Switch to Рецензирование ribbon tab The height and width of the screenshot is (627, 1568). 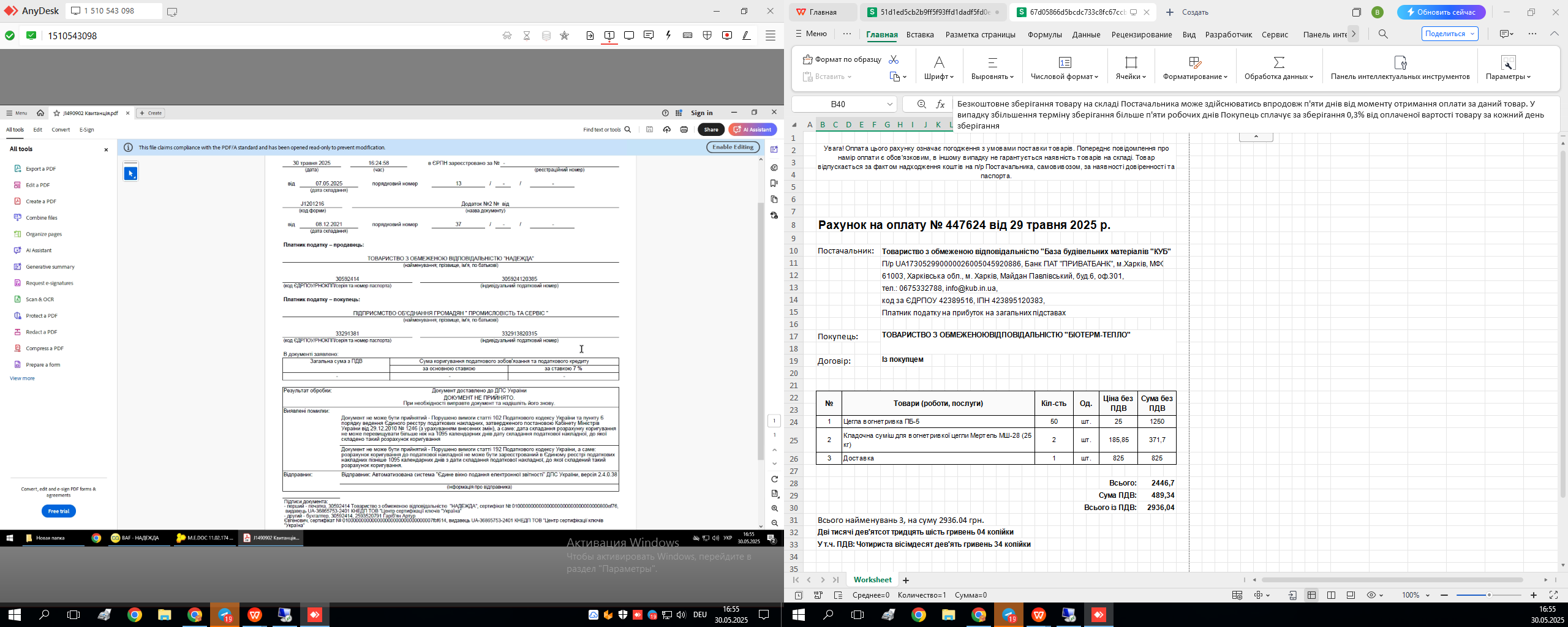pos(1142,34)
